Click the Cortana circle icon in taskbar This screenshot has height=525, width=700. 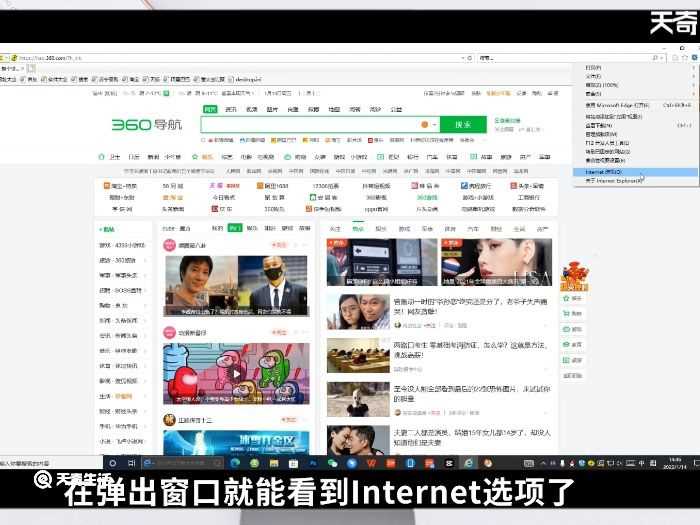113,463
